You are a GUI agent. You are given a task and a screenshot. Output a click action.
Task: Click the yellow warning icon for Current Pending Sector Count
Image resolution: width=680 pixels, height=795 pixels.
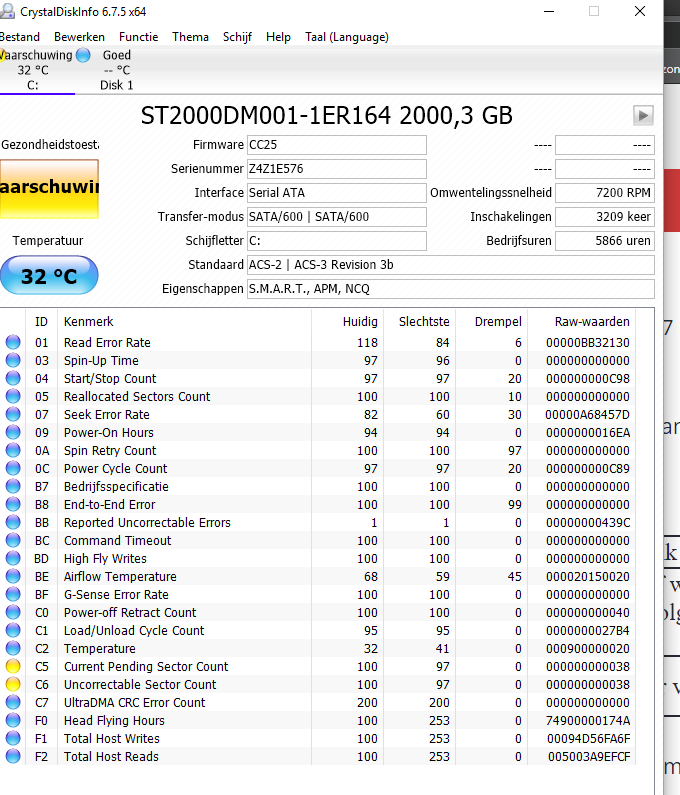(x=13, y=666)
